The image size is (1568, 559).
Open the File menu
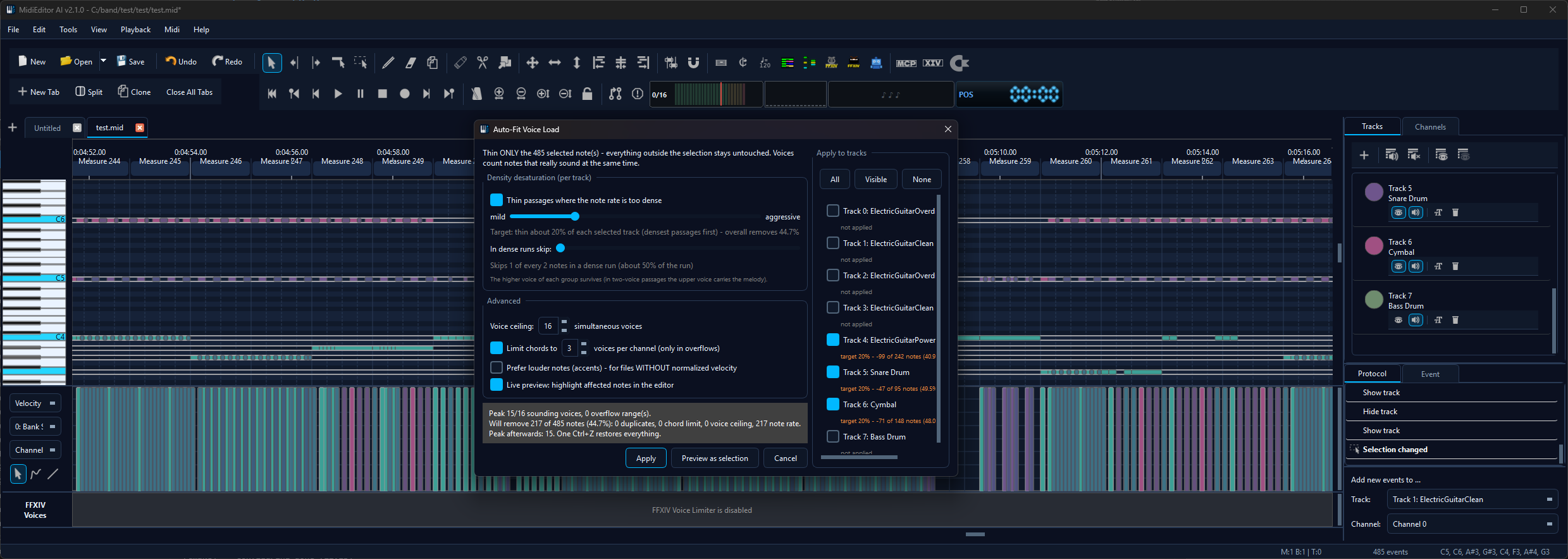pyautogui.click(x=13, y=30)
